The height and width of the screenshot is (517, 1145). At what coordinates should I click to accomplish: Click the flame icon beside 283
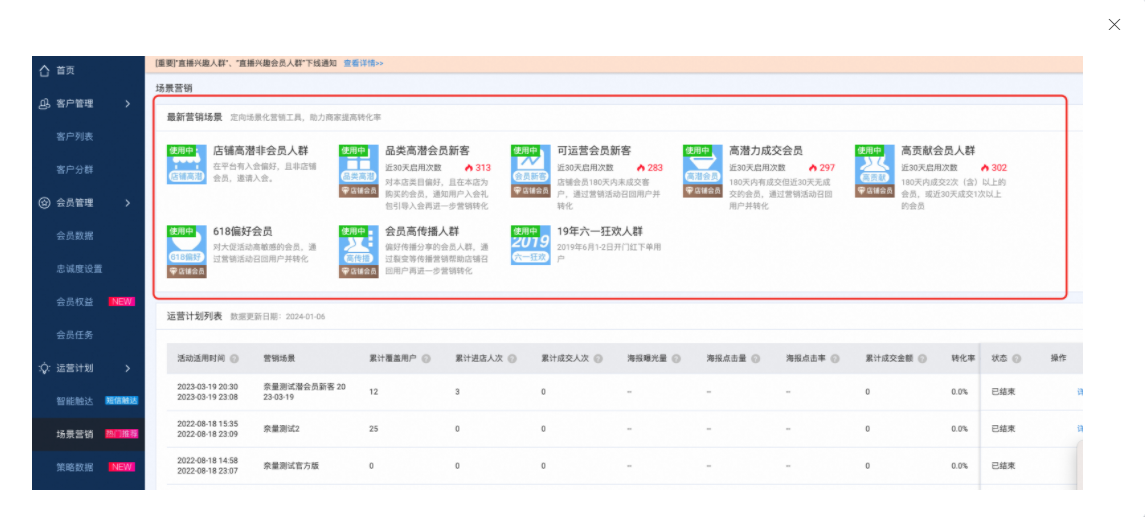coord(641,167)
